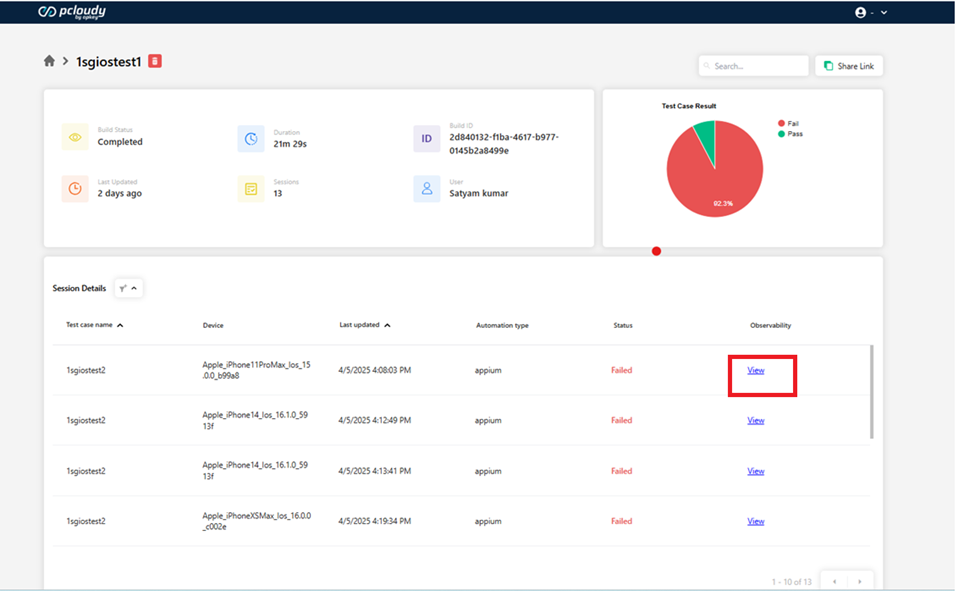
Task: Click the Sessions list icon
Action: click(x=251, y=188)
